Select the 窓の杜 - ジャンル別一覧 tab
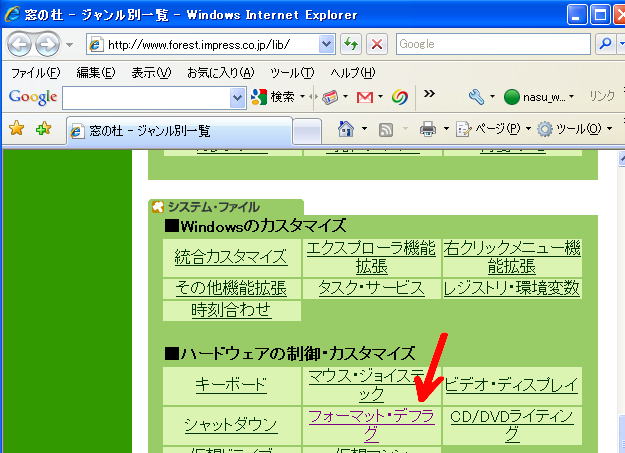 pyautogui.click(x=179, y=131)
